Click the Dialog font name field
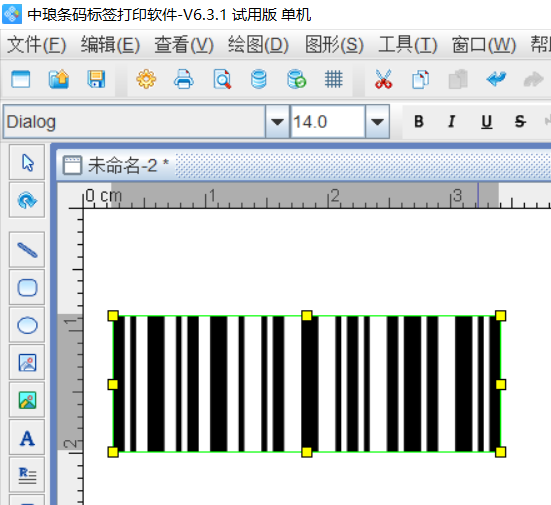 click(134, 122)
